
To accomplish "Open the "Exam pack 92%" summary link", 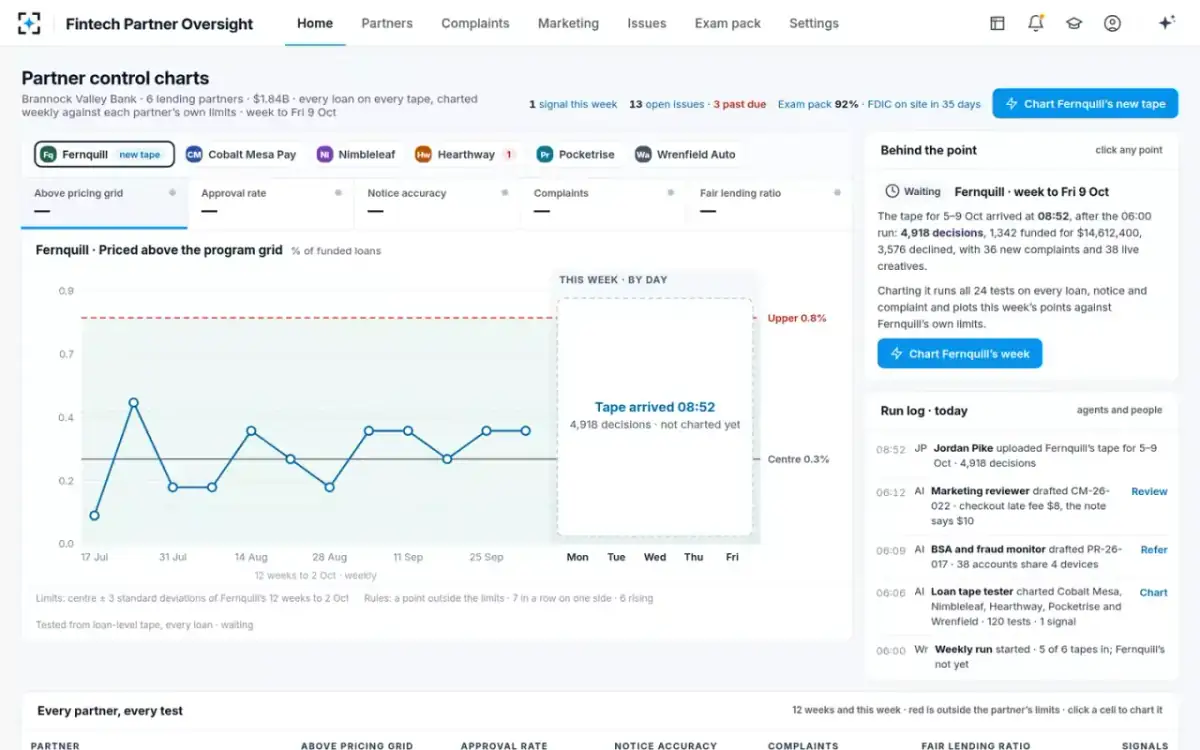I will tap(818, 104).
